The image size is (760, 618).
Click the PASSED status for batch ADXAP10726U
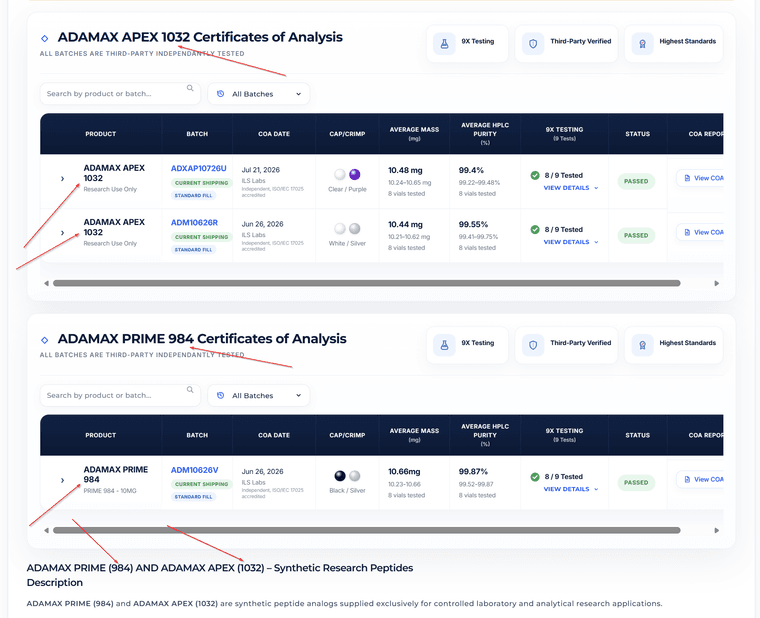(636, 181)
